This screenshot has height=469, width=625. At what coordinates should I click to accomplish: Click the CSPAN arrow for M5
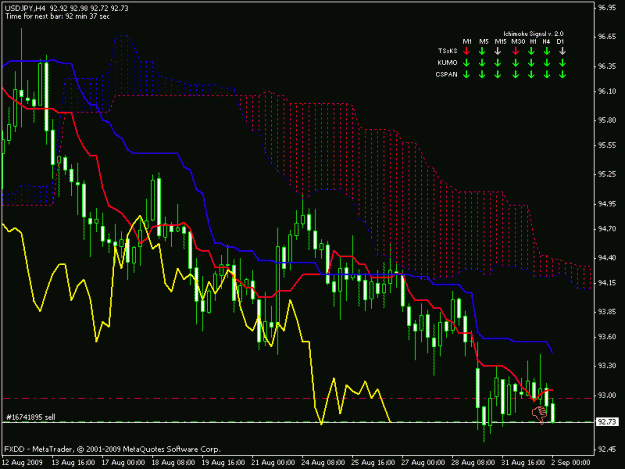482,74
